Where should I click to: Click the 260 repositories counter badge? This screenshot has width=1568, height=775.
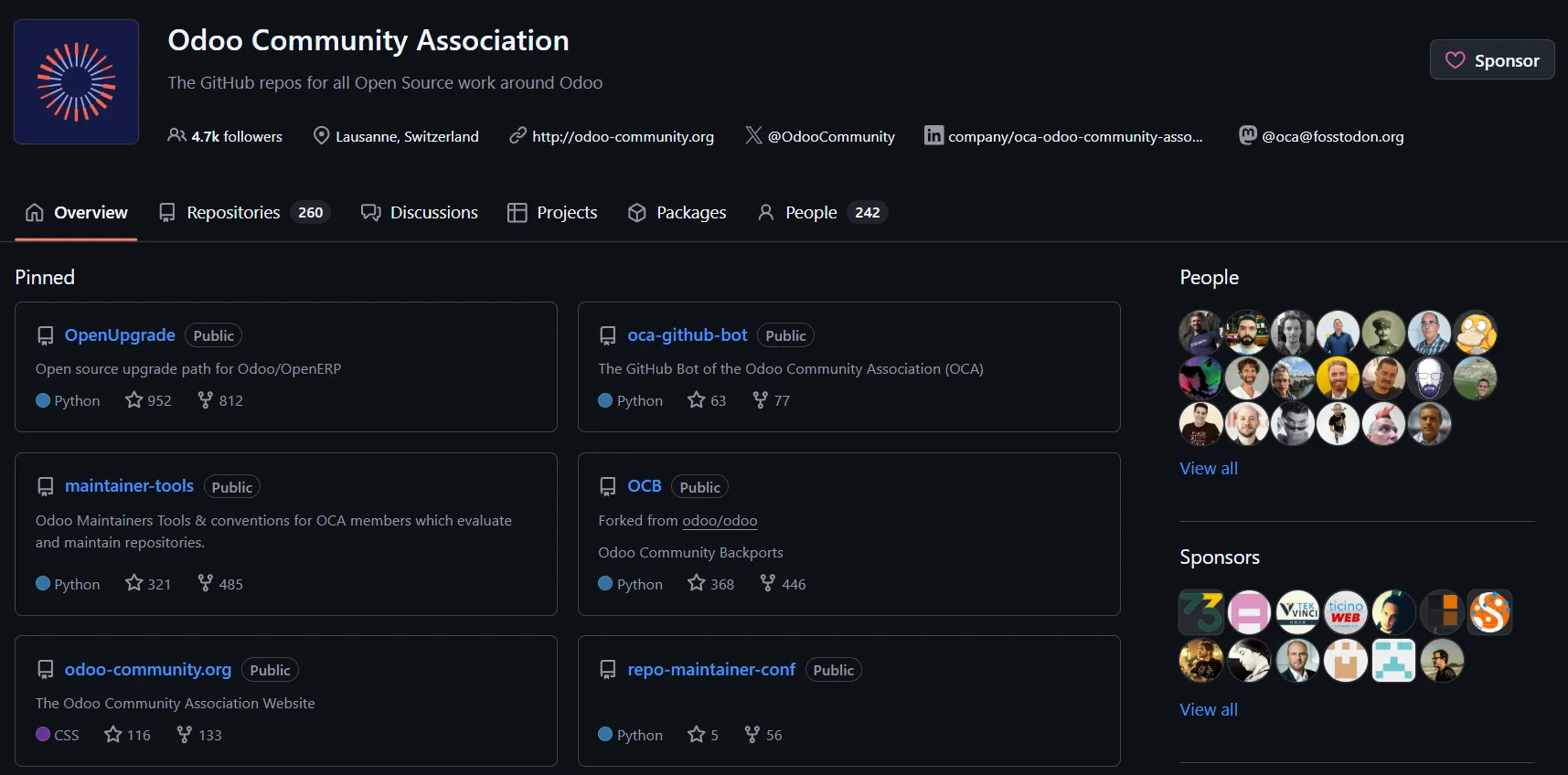point(311,212)
